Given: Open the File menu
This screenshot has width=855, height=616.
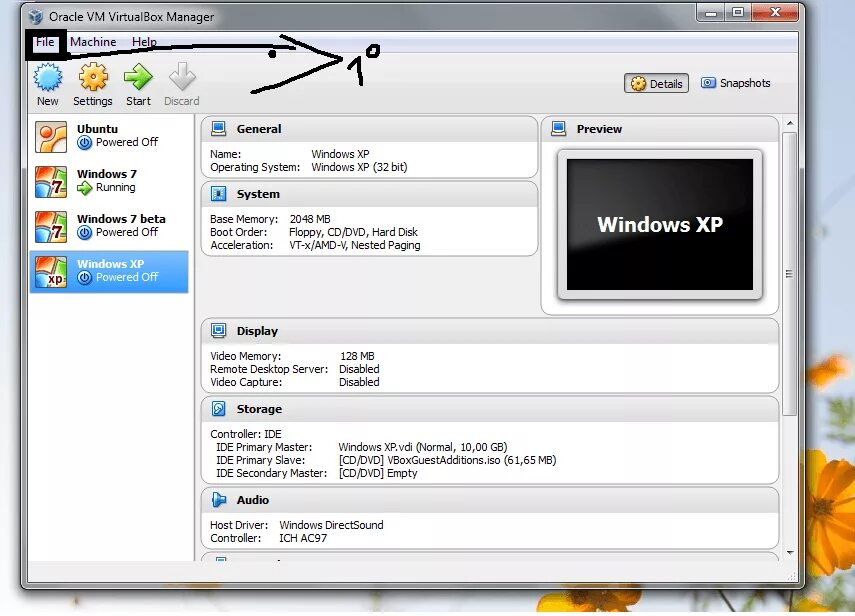Looking at the screenshot, I should [x=45, y=42].
